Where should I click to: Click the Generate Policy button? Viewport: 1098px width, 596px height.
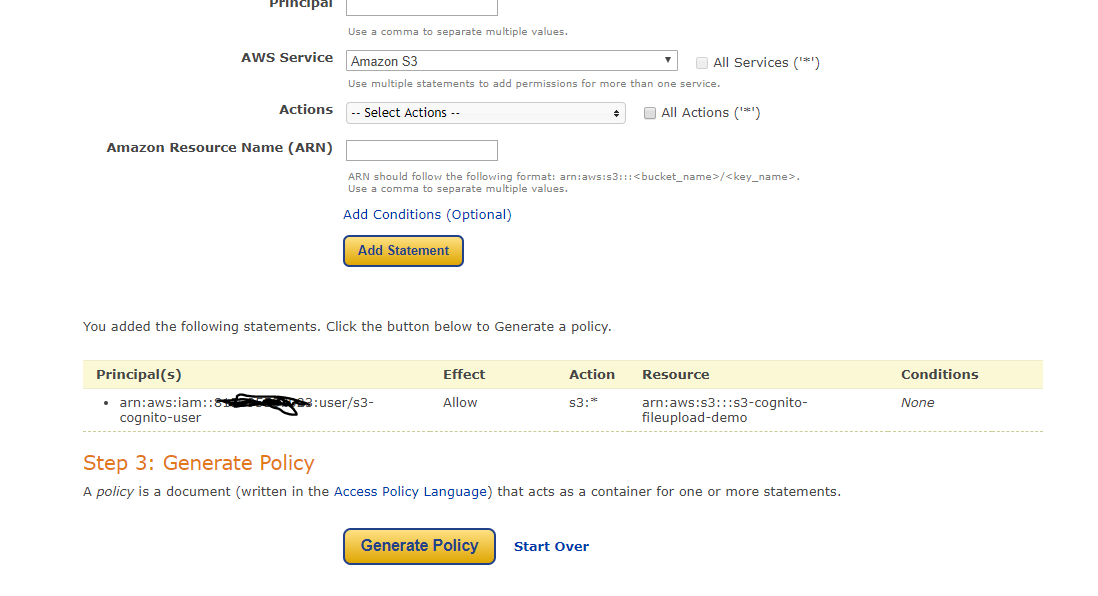[x=419, y=546]
